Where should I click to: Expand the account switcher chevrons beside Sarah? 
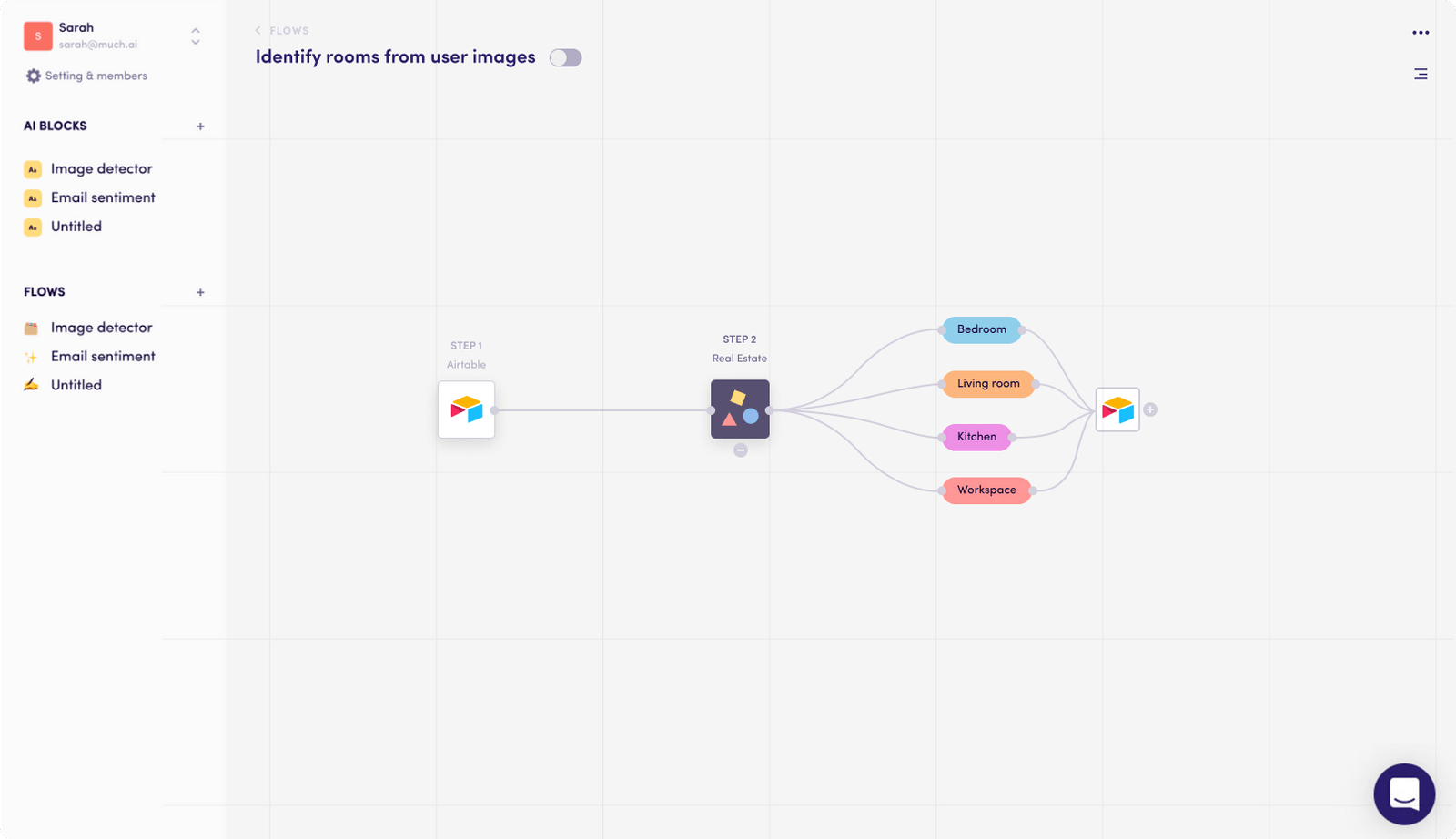pos(195,35)
